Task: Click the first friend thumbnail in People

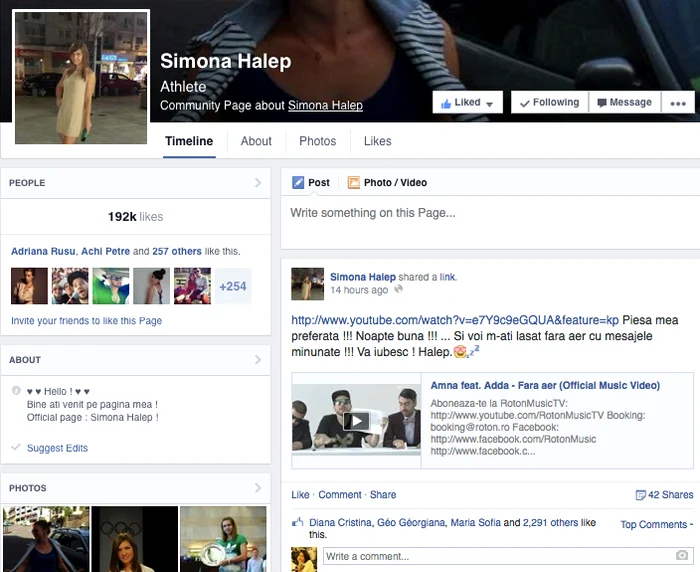Action: 29,286
